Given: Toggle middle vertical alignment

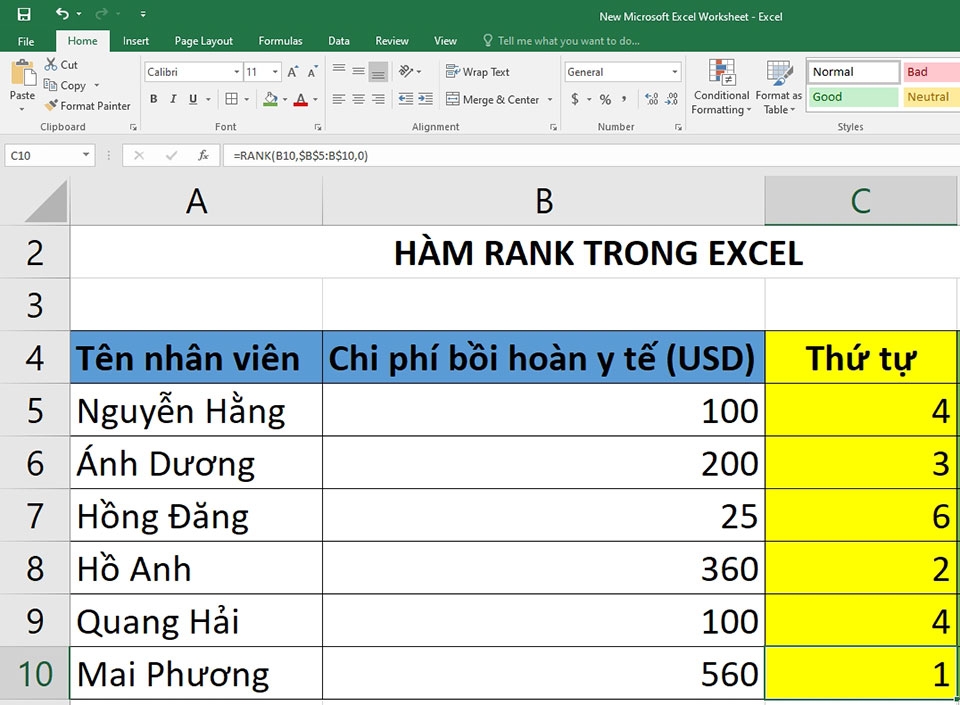Looking at the screenshot, I should pos(358,73).
